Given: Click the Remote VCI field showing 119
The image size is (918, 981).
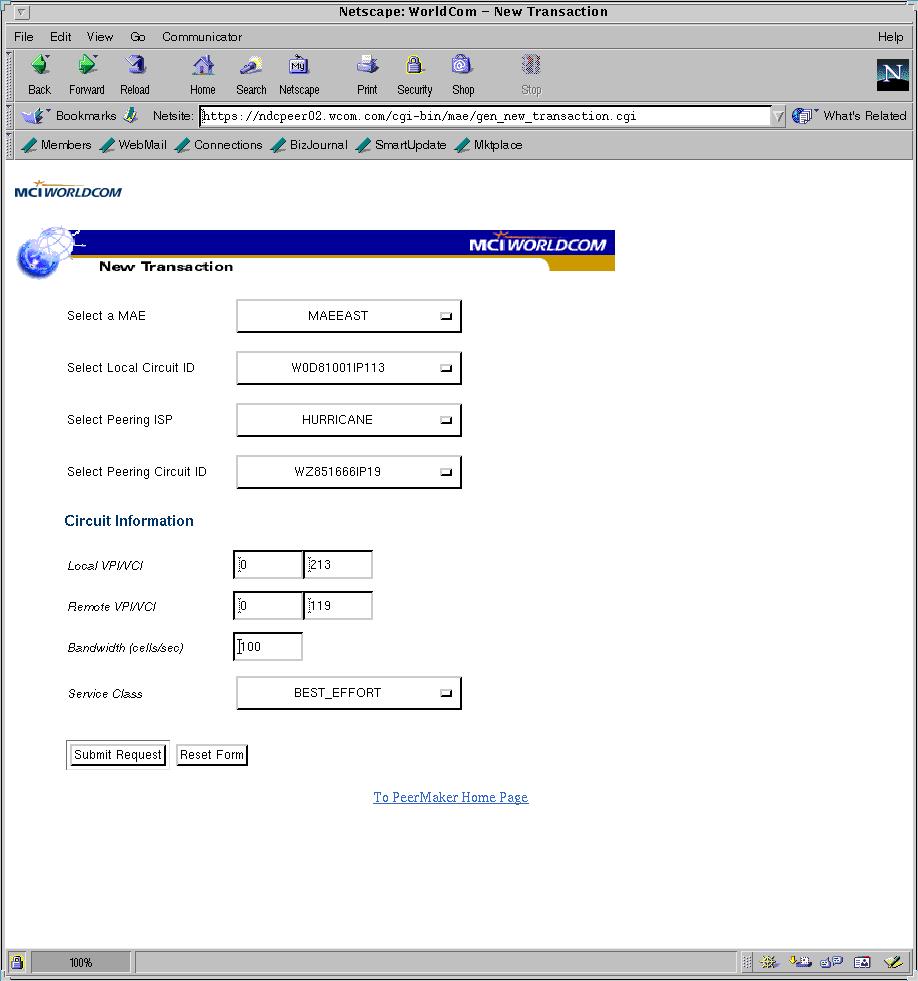Looking at the screenshot, I should (x=338, y=606).
